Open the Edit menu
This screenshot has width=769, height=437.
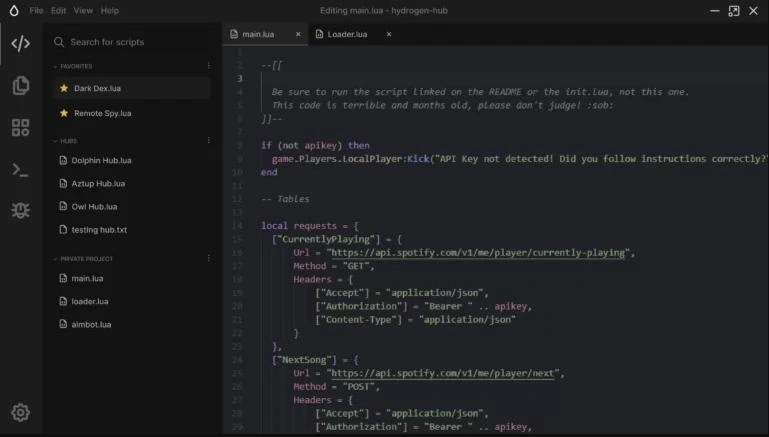[58, 10]
